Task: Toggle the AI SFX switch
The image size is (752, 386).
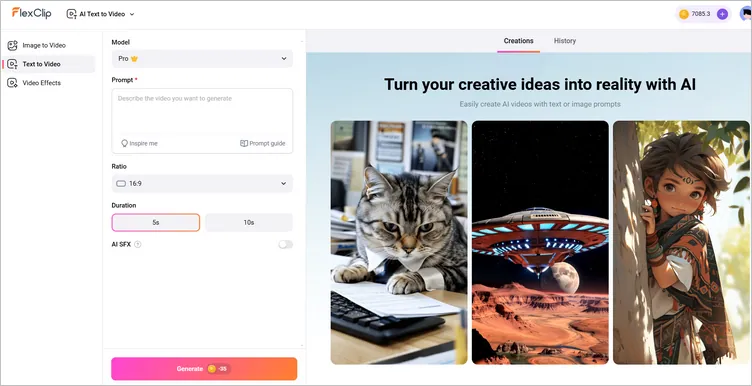Action: point(285,245)
